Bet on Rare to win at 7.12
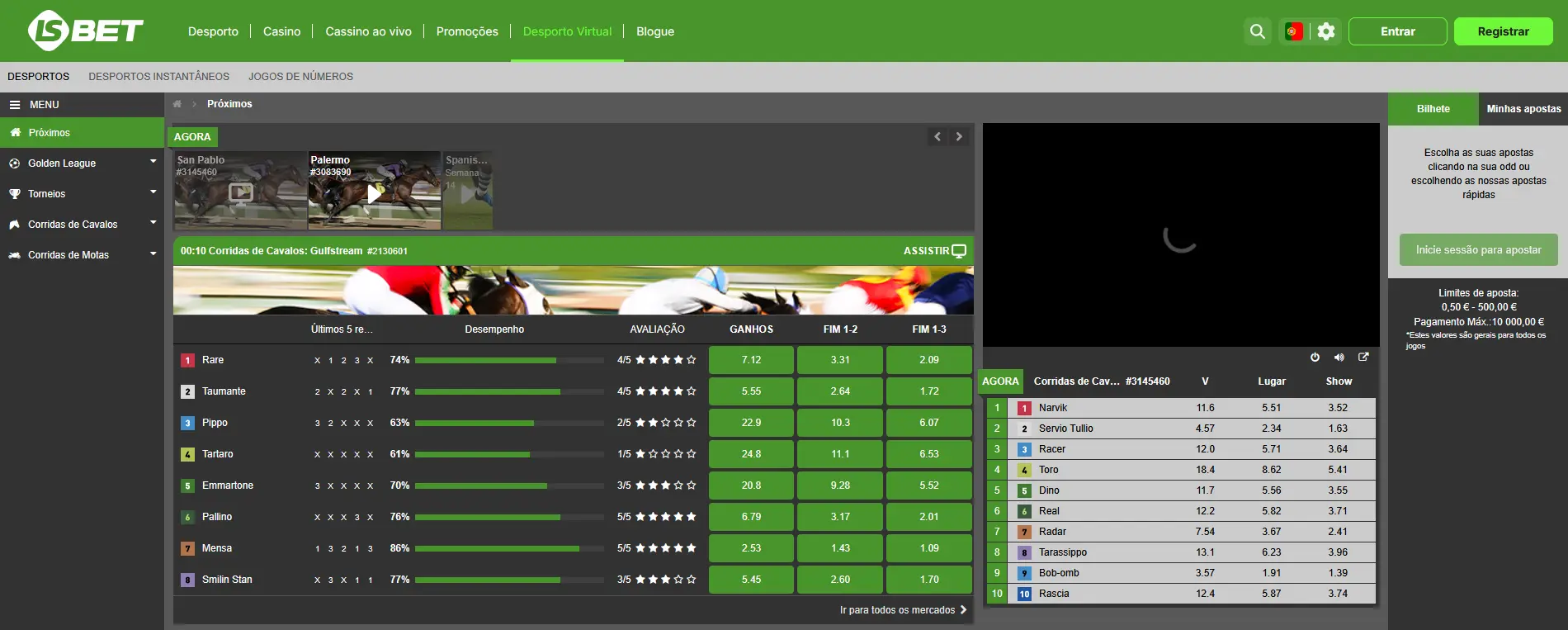Viewport: 1568px width, 630px height. 751,360
